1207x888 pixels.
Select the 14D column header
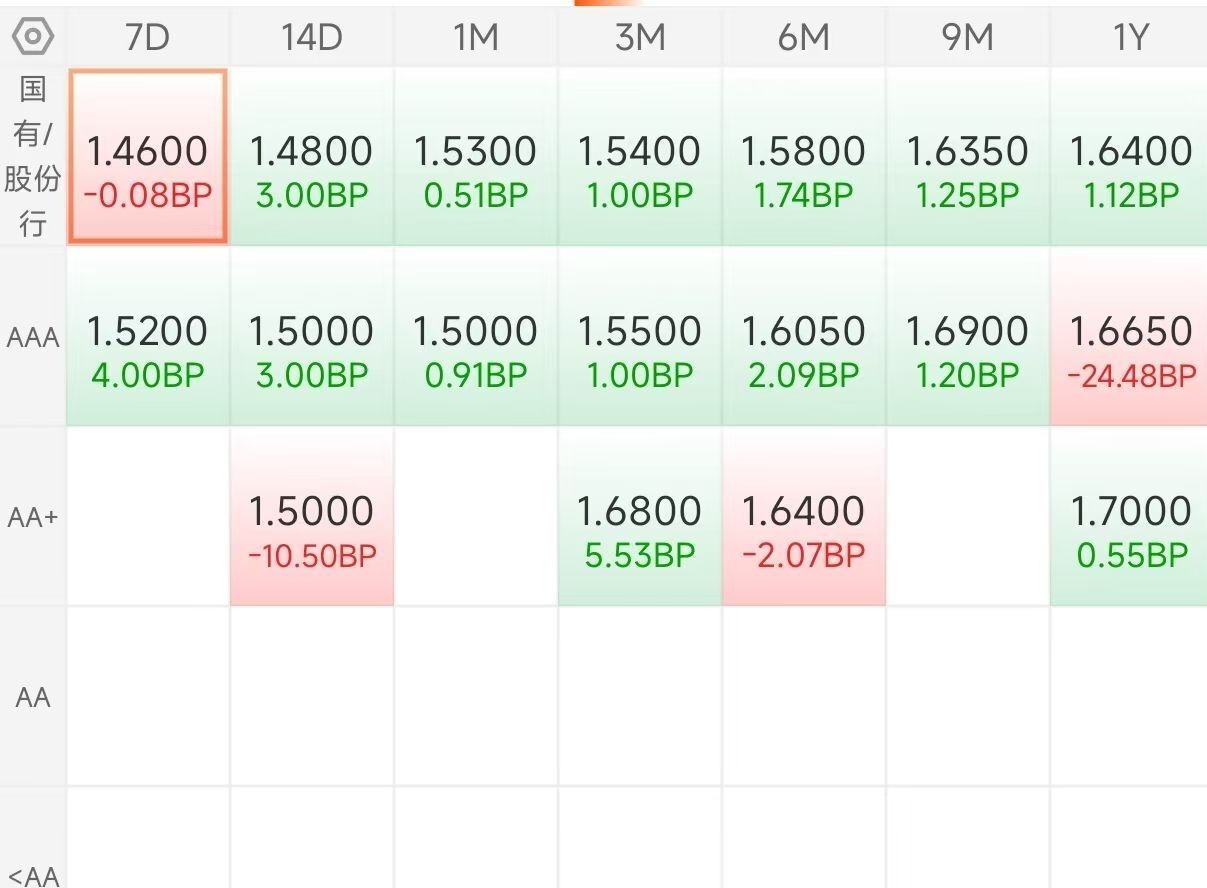tap(311, 38)
